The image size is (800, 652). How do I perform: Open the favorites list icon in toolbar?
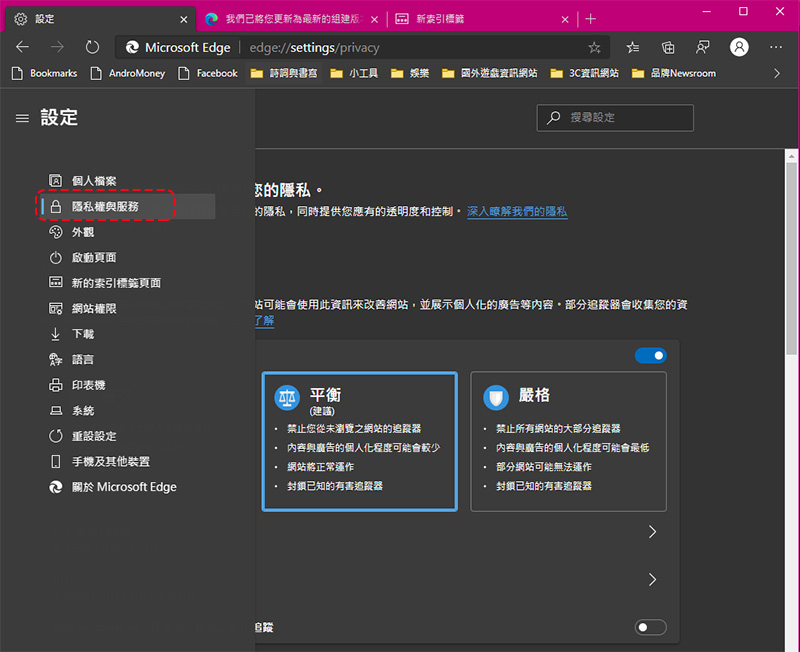[633, 47]
